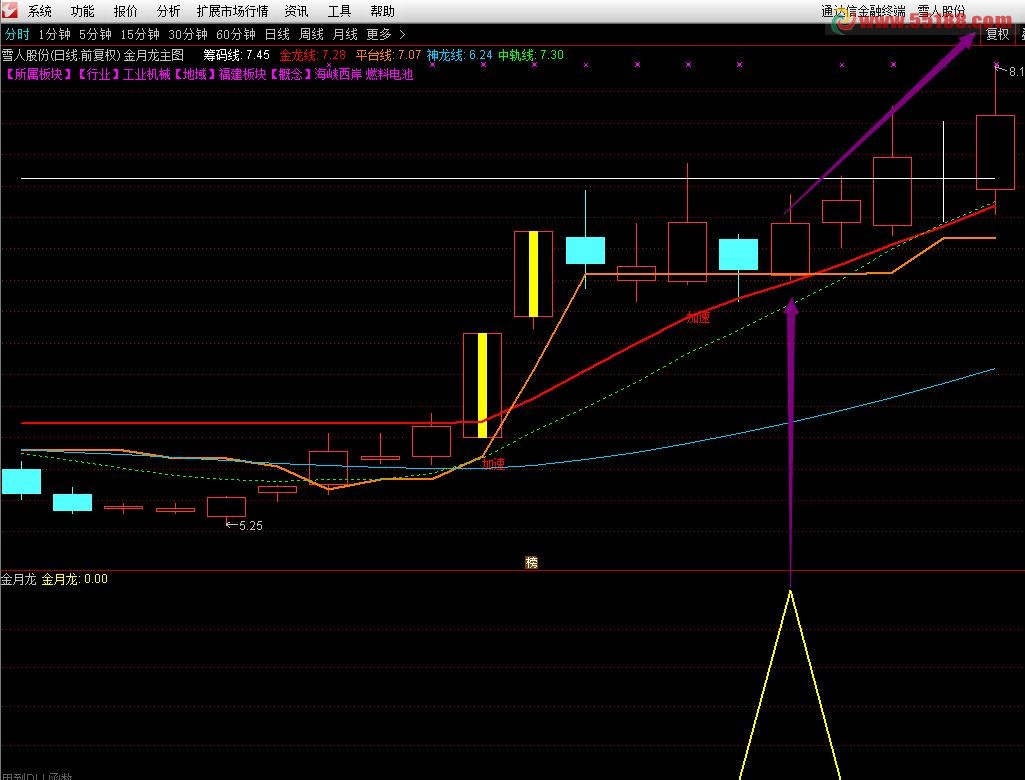Image resolution: width=1025 pixels, height=780 pixels.
Task: Click the 工业机械 industry link
Action: [147, 75]
